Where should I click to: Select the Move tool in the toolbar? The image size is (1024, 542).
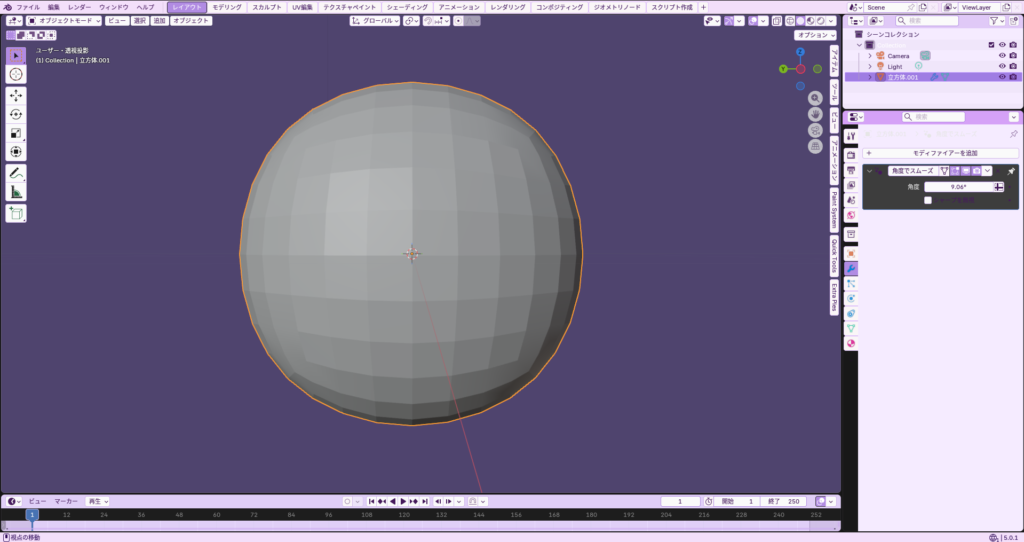pos(16,95)
